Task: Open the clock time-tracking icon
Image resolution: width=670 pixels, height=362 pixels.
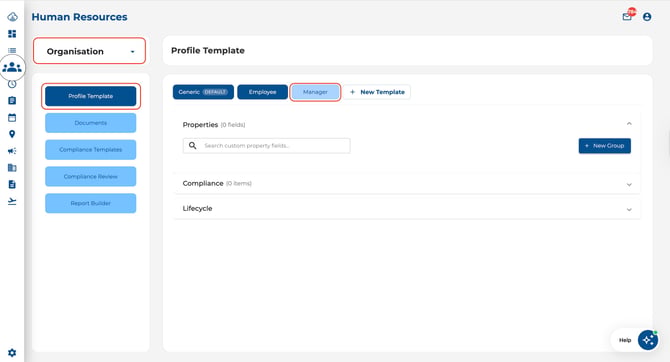Action: pos(12,84)
